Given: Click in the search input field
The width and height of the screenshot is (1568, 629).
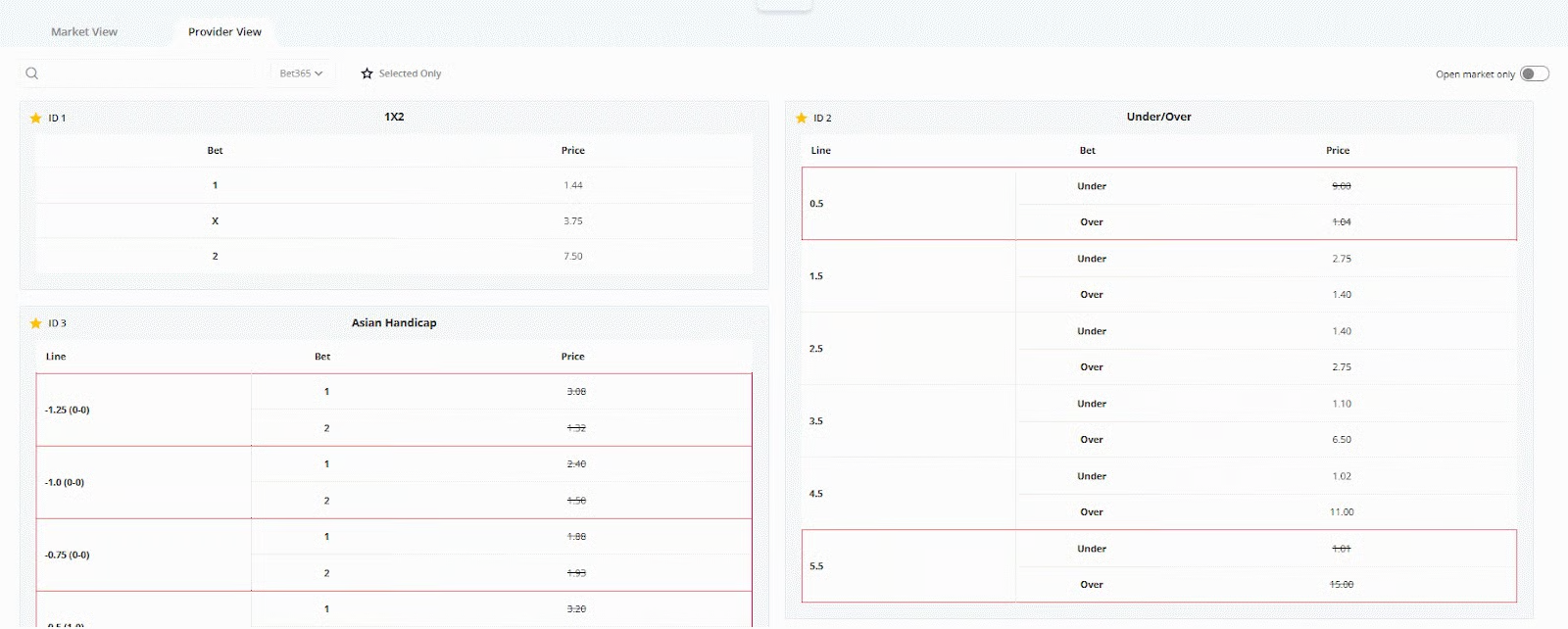Looking at the screenshot, I should point(147,73).
